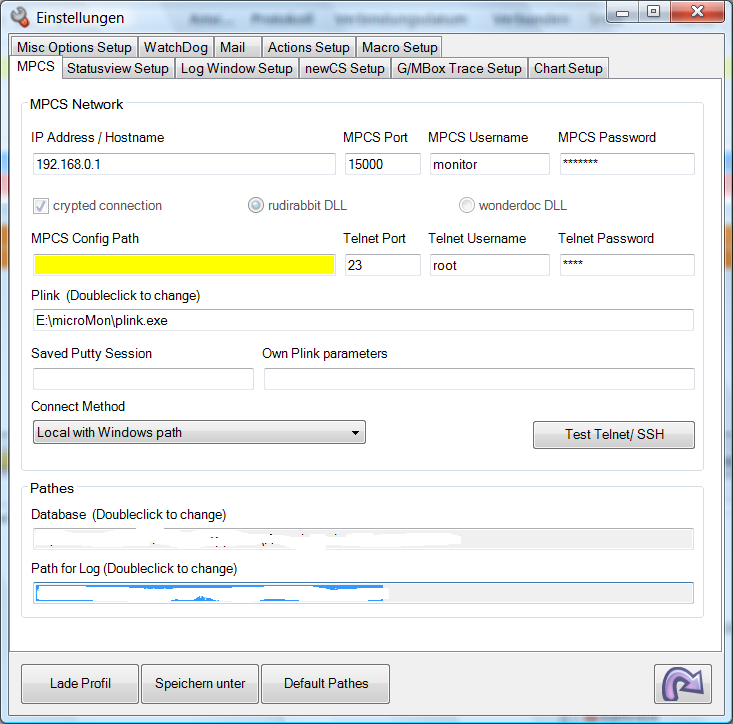
Task: Click the Telnet Username field
Action: pos(489,265)
